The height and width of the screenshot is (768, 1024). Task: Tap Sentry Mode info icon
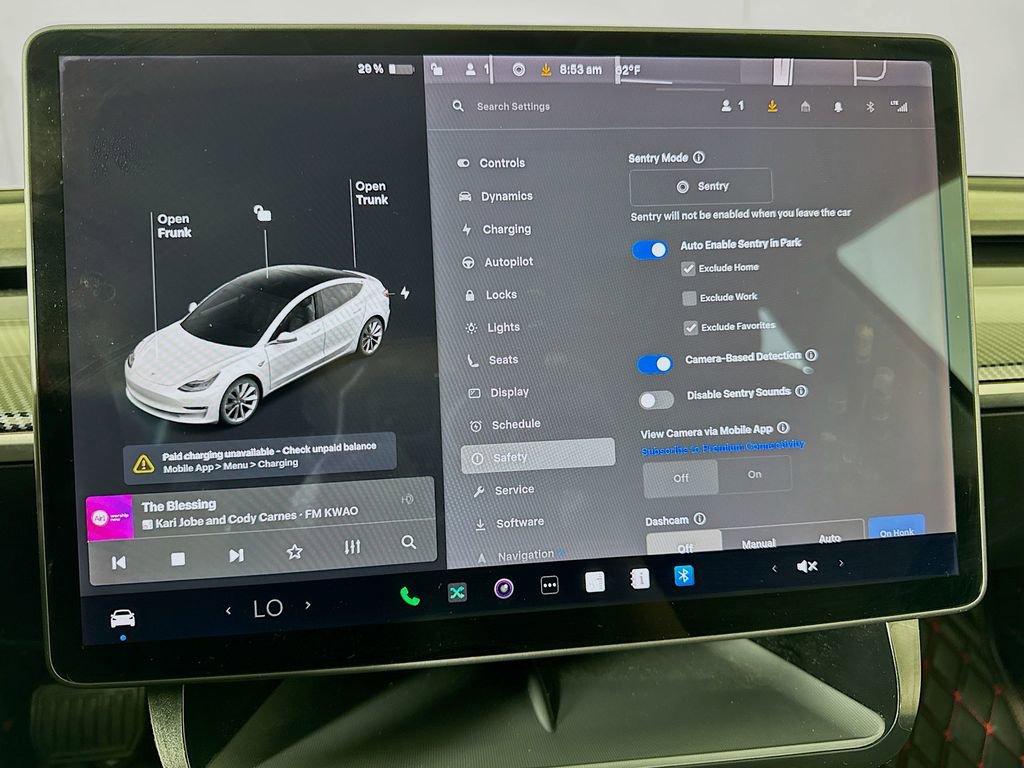[x=699, y=157]
